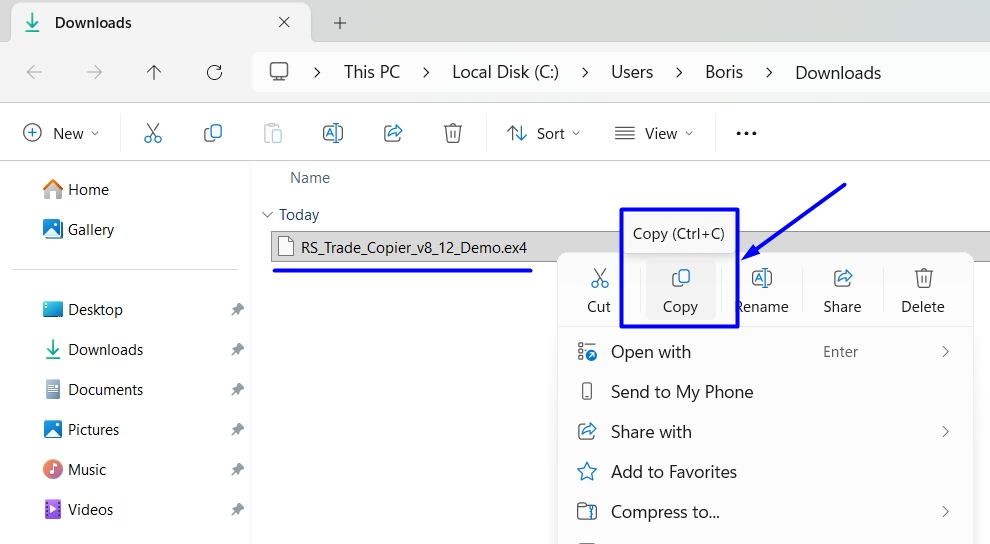This screenshot has width=990, height=544.
Task: Navigate to Users in address bar
Action: (x=632, y=72)
